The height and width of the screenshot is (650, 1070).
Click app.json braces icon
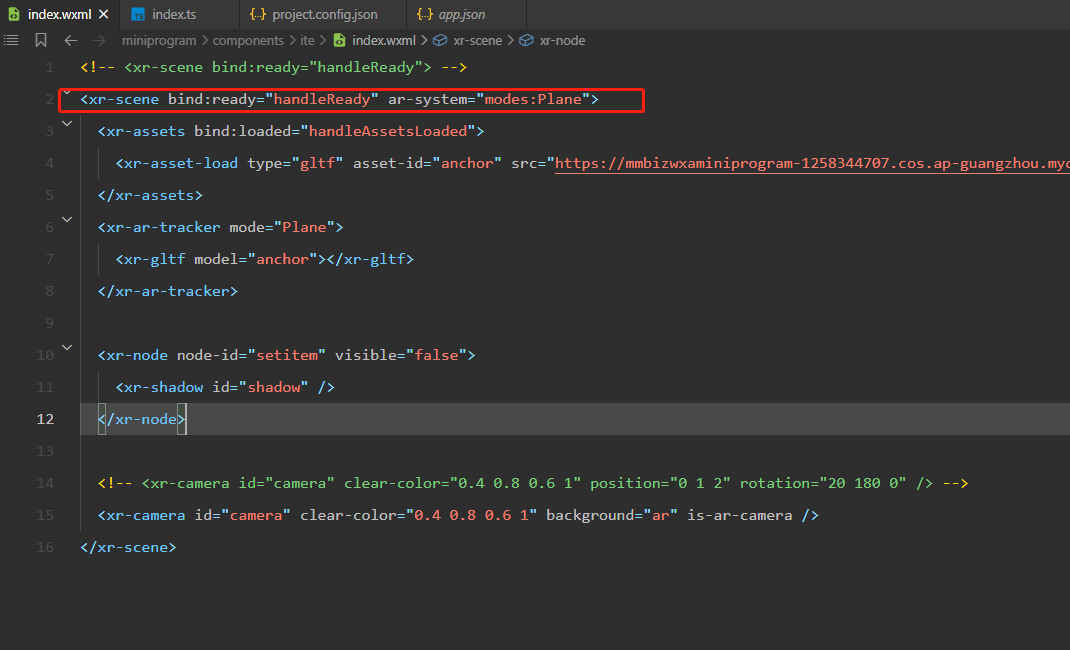click(x=424, y=14)
